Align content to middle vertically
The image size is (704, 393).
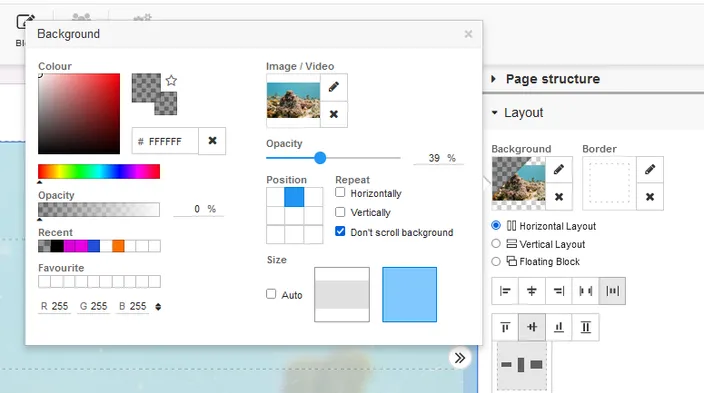(x=532, y=327)
